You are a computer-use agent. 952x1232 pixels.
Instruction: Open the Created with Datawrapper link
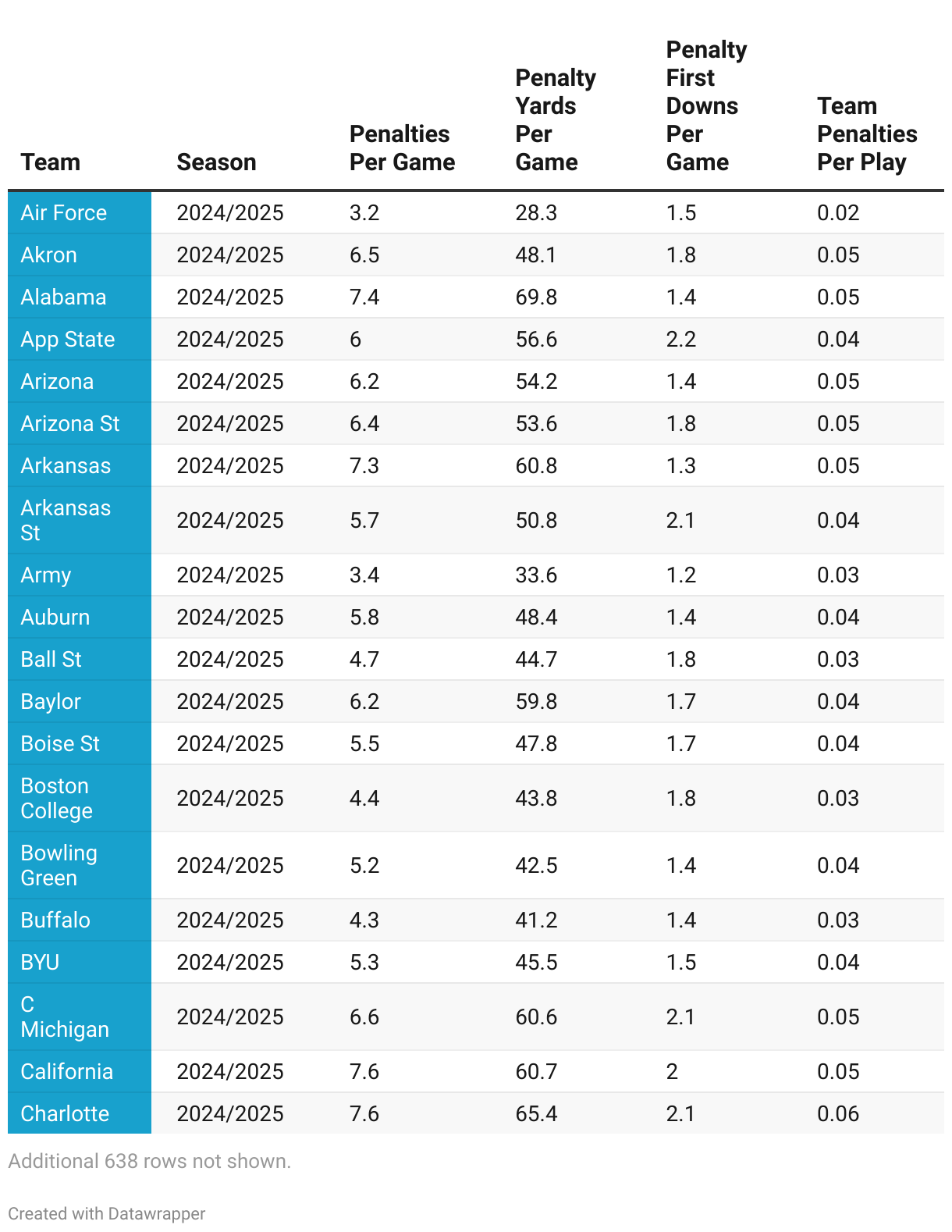click(107, 1213)
